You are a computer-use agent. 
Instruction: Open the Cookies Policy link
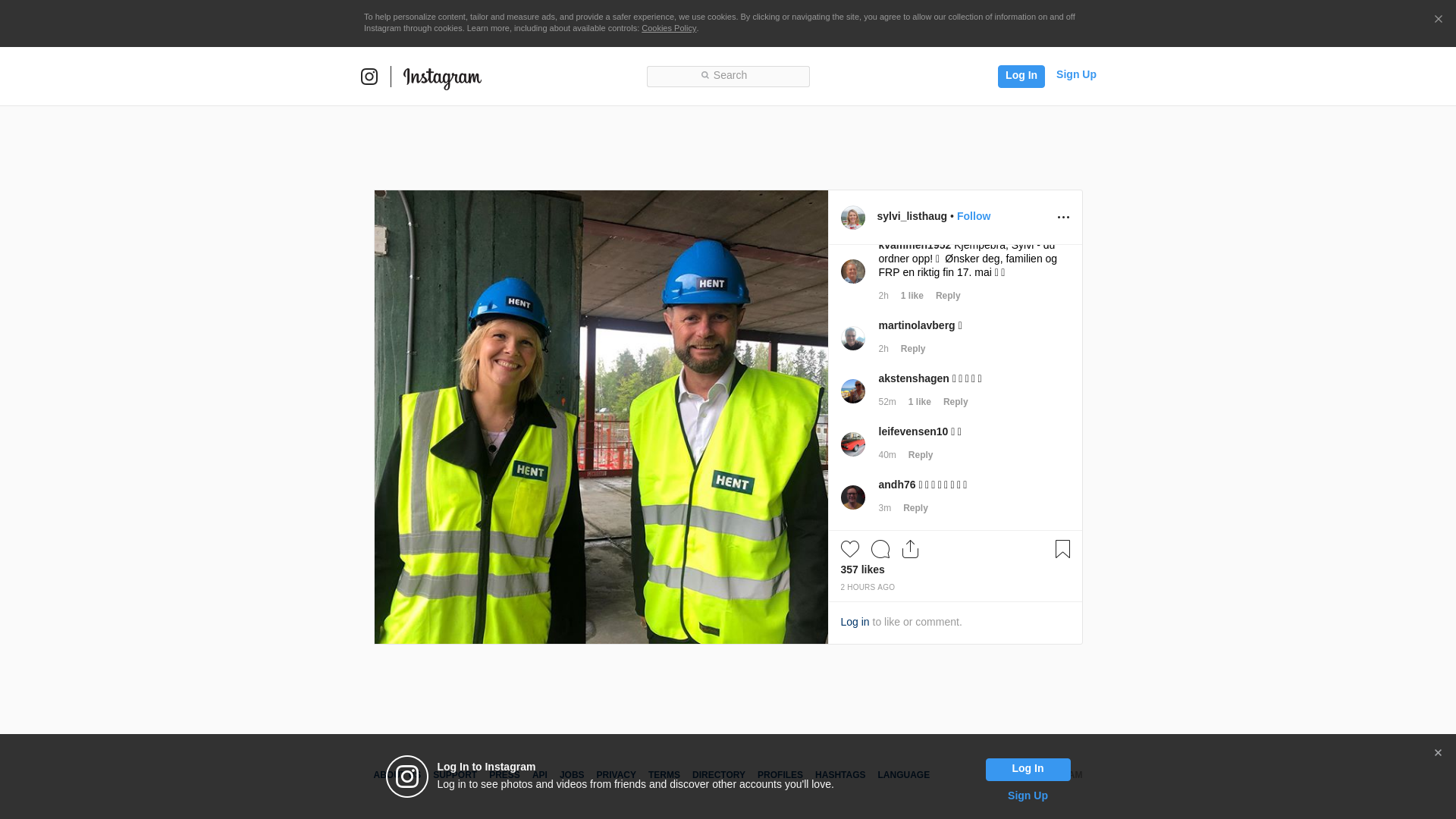668,28
